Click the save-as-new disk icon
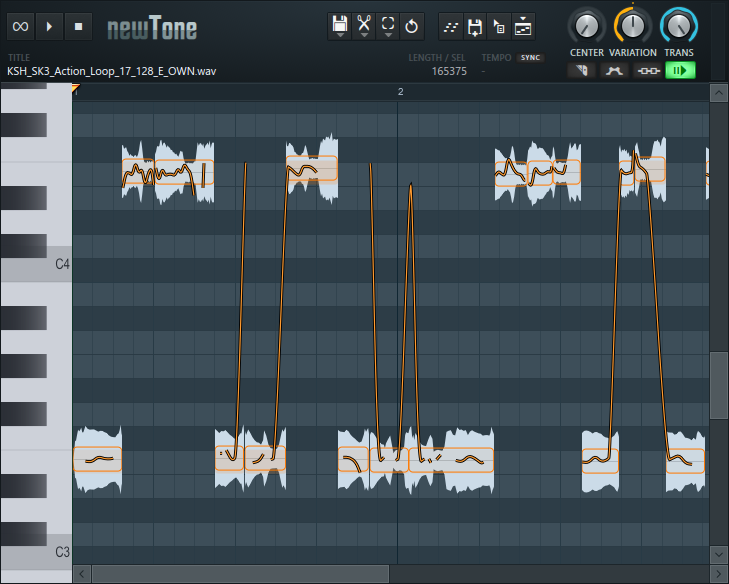Screen dimensions: 729x584 475,26
